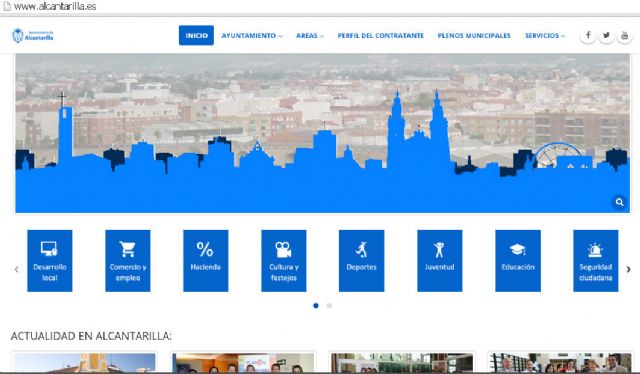Select the first carousel page dot
Viewport: 640px width, 374px height.
(316, 305)
